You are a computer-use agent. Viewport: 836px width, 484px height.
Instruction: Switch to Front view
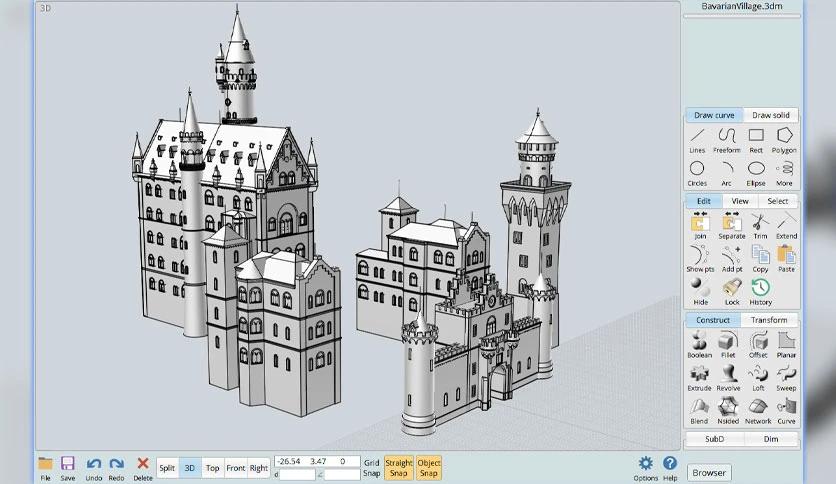[236, 468]
